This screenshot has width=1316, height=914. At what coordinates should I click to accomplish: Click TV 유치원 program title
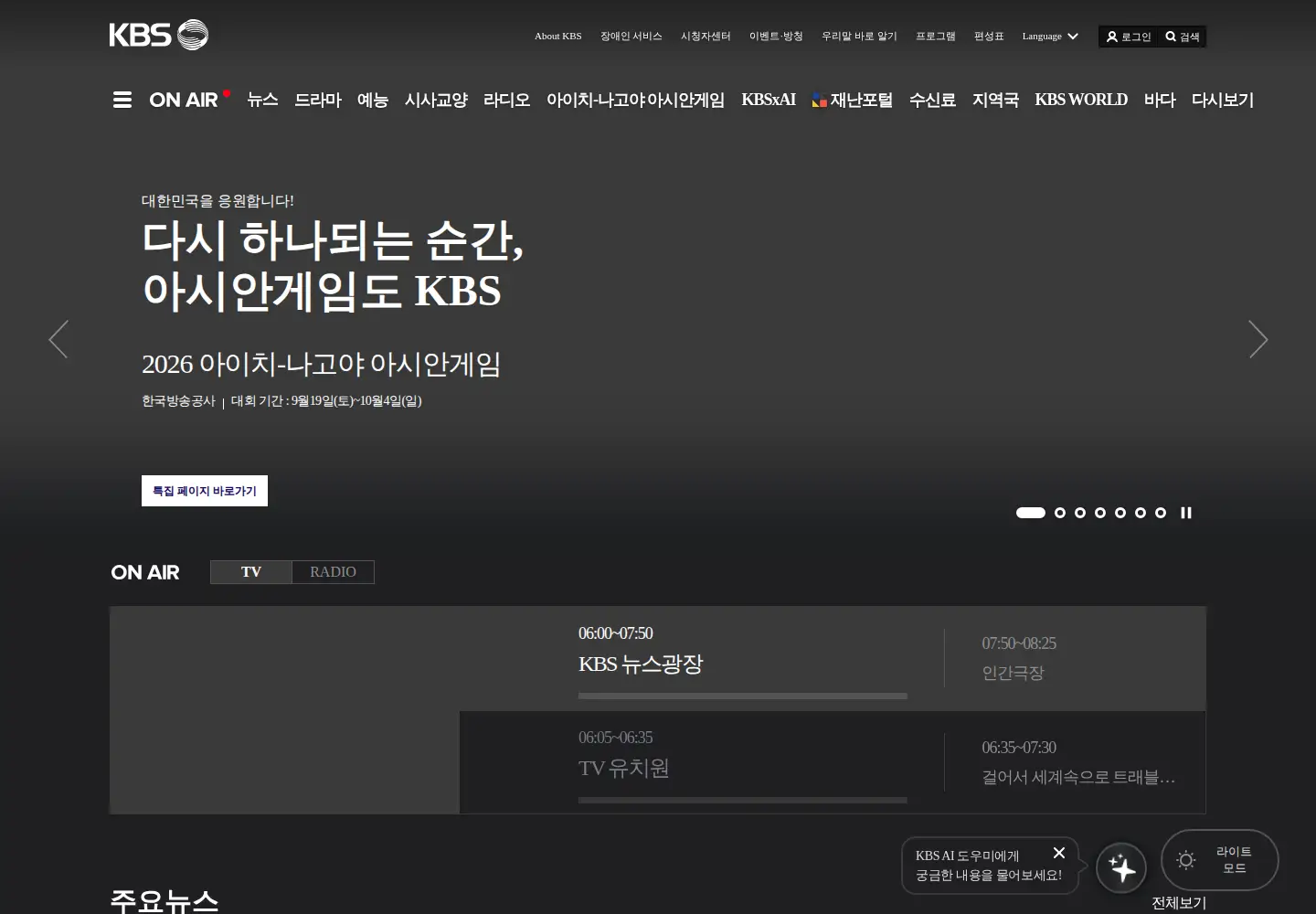[x=624, y=769]
